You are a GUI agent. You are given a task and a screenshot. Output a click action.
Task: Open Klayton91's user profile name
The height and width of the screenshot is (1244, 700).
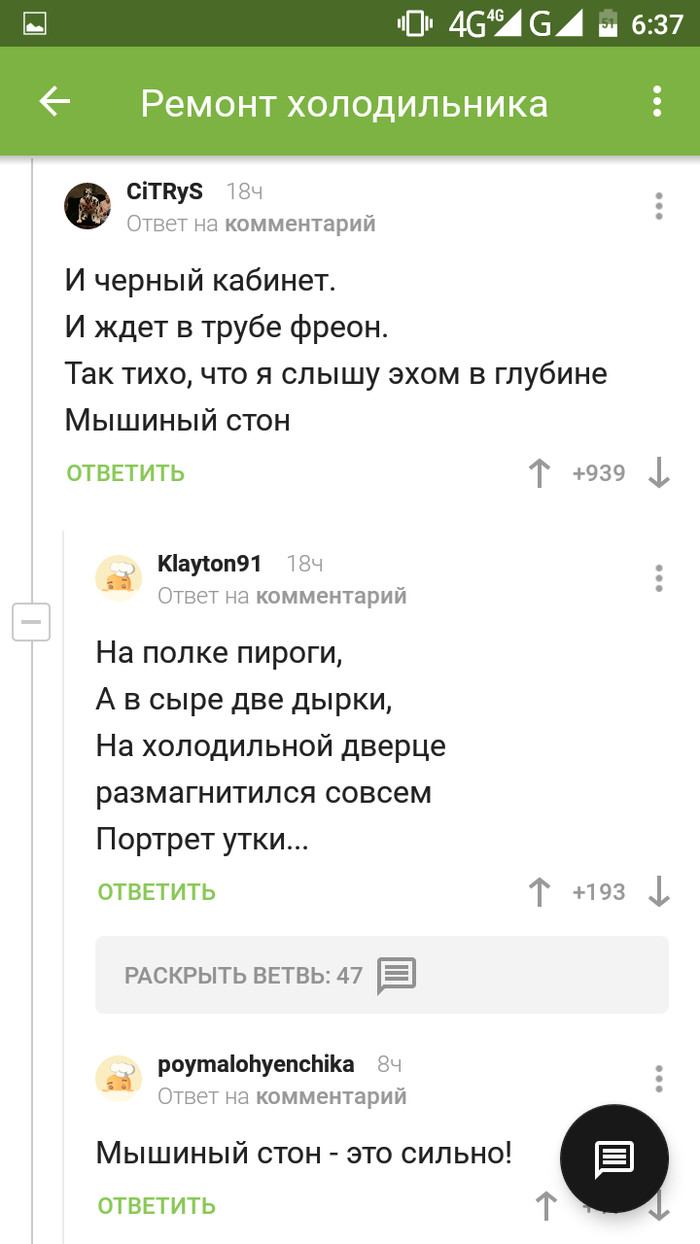pos(210,564)
